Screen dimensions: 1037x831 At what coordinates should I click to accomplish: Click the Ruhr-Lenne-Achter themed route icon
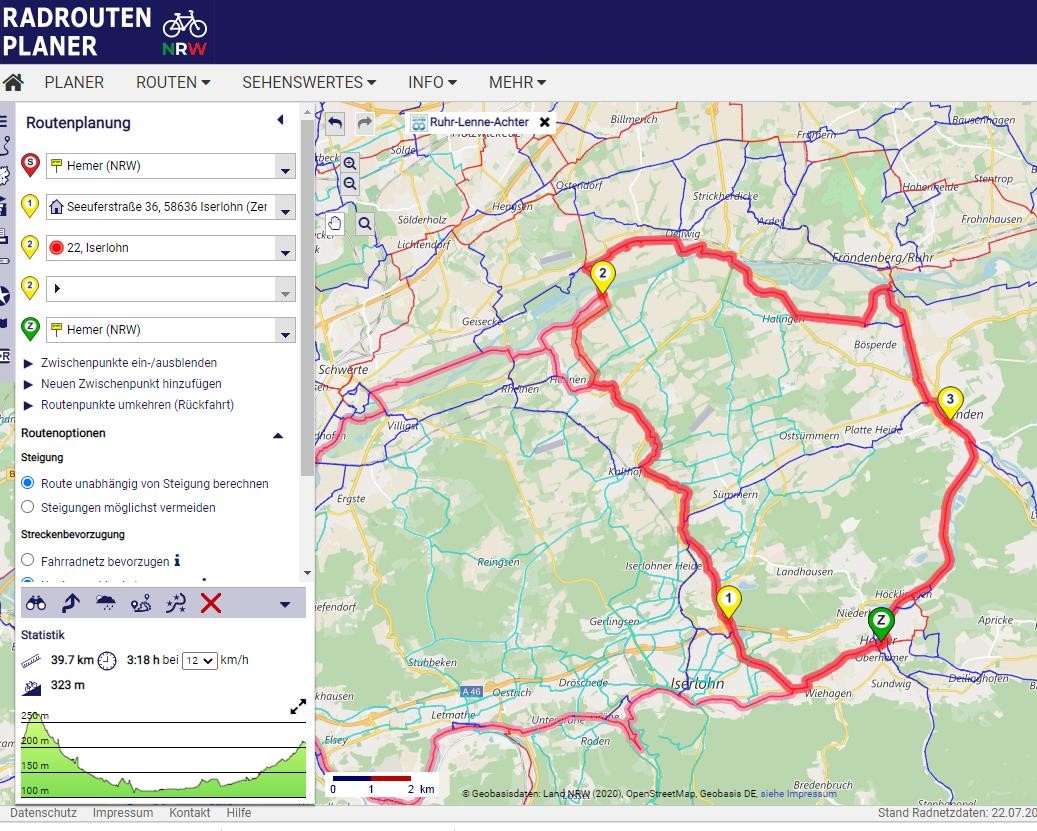tap(419, 123)
